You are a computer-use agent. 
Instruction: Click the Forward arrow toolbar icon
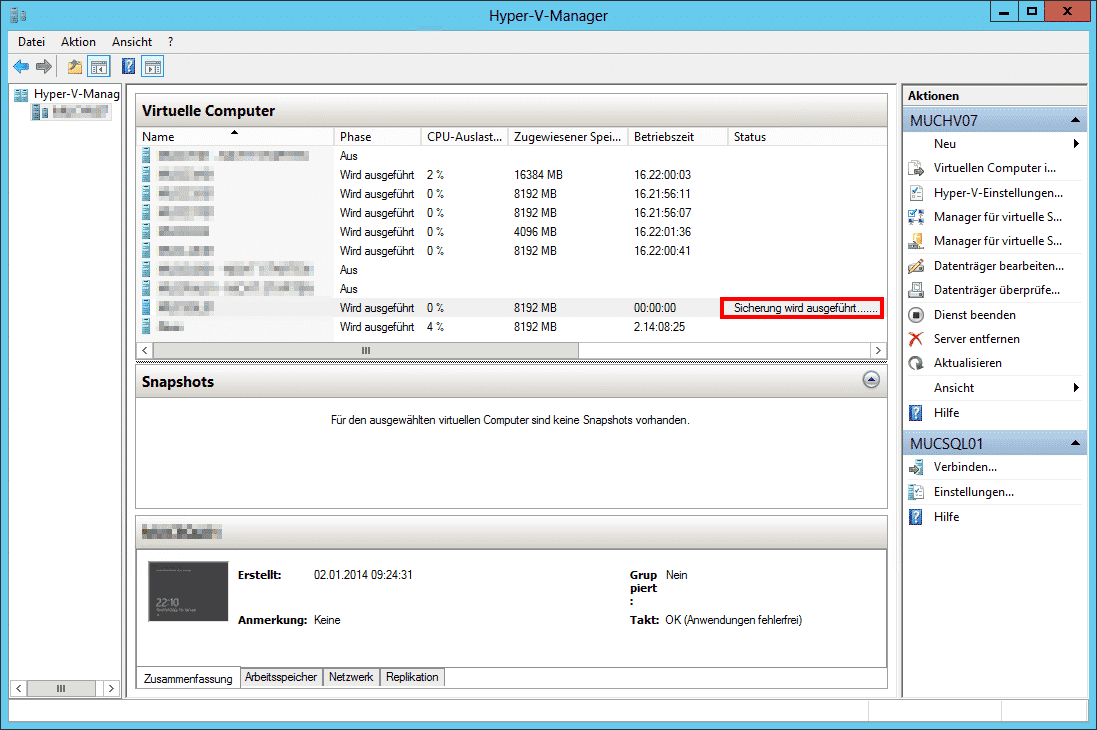pos(44,66)
